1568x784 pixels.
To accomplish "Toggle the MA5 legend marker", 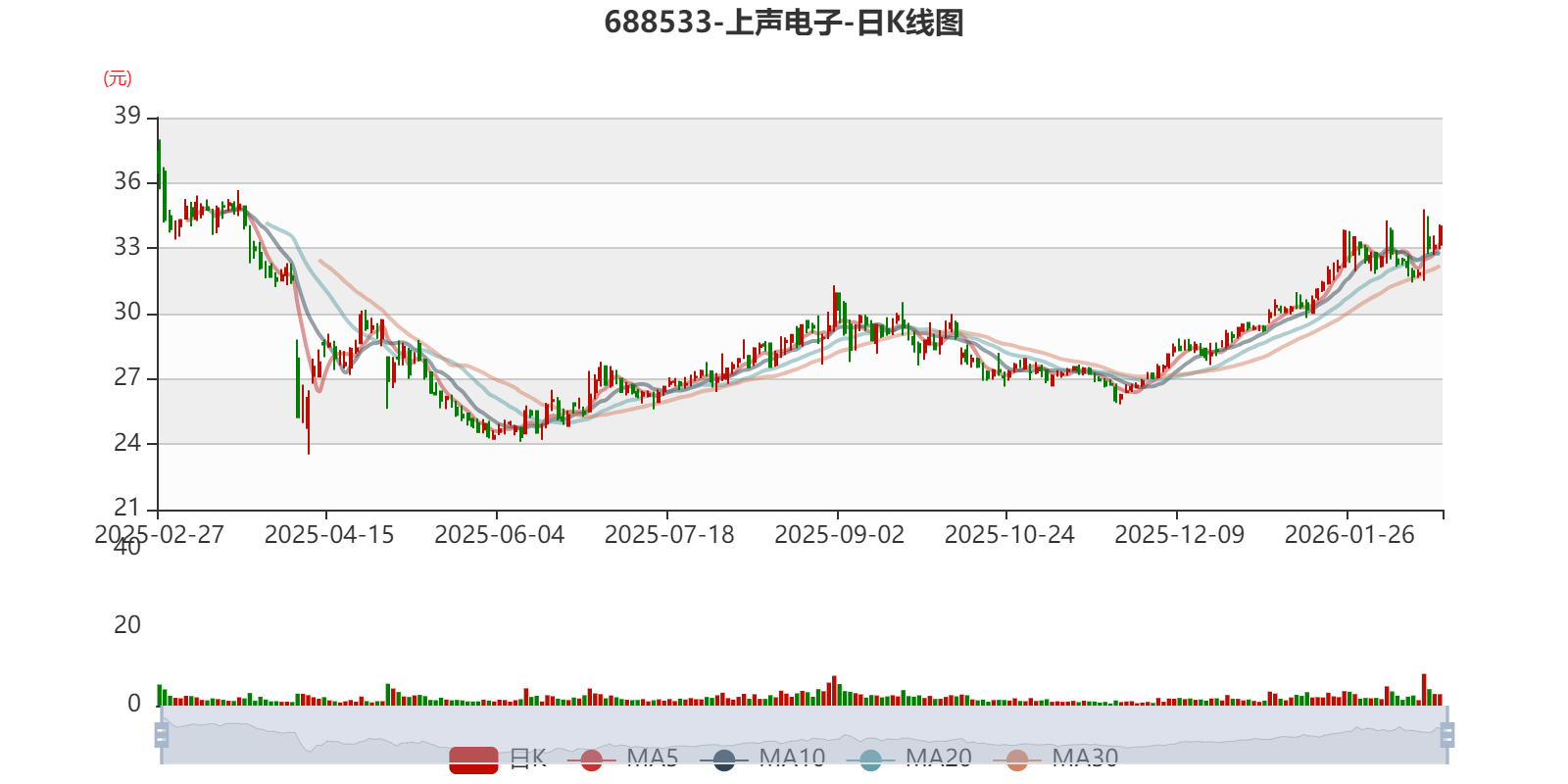I will point(592,759).
